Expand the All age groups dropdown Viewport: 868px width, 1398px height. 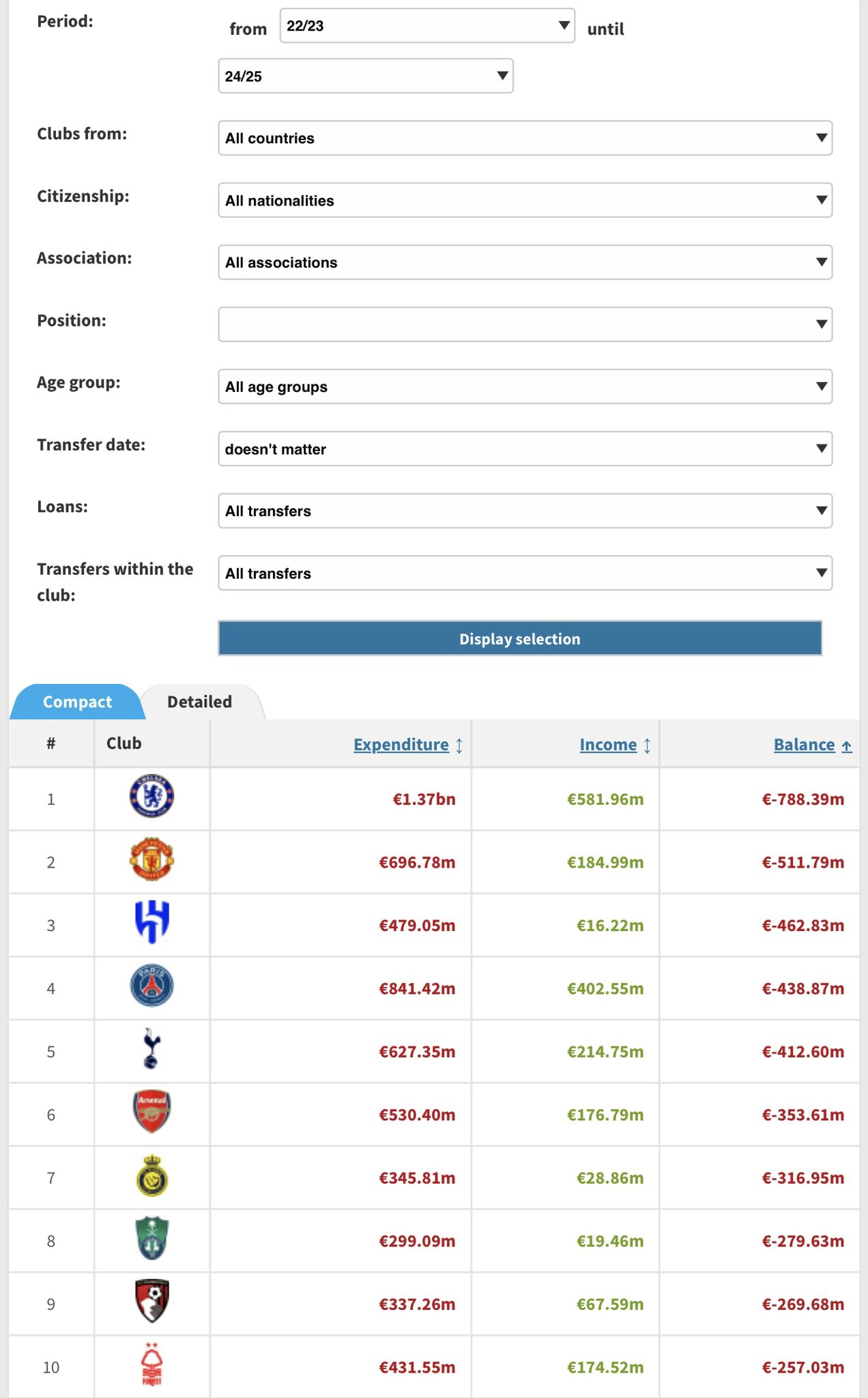point(525,386)
